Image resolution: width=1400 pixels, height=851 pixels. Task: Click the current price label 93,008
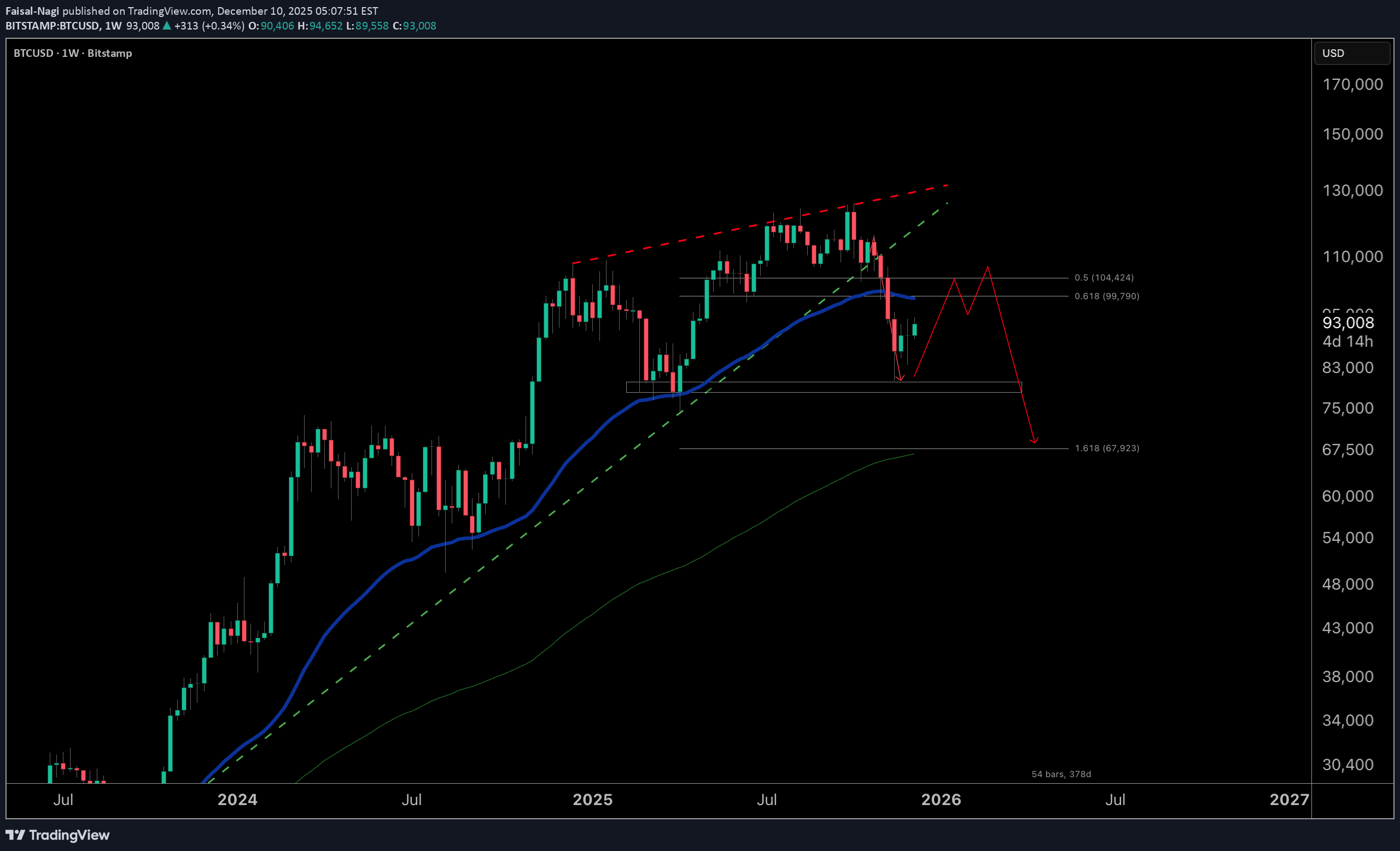pyautogui.click(x=1347, y=323)
